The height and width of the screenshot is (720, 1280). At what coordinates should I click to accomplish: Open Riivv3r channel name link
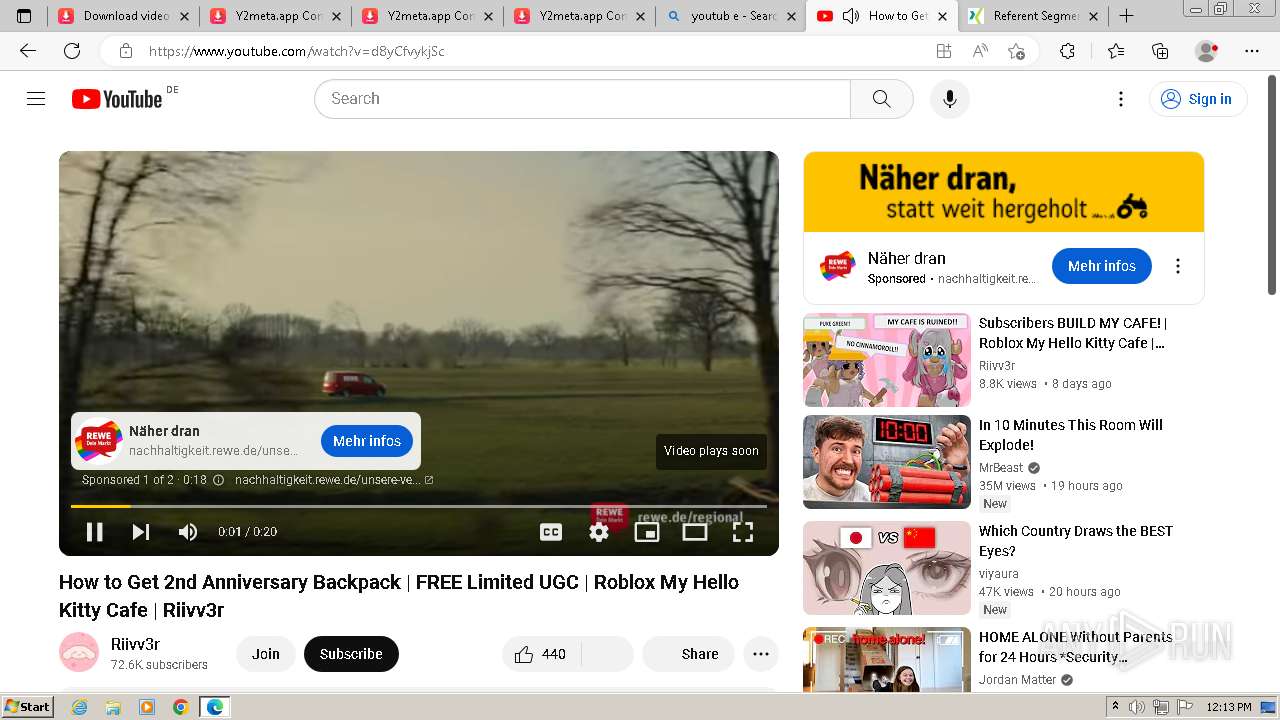[135, 644]
